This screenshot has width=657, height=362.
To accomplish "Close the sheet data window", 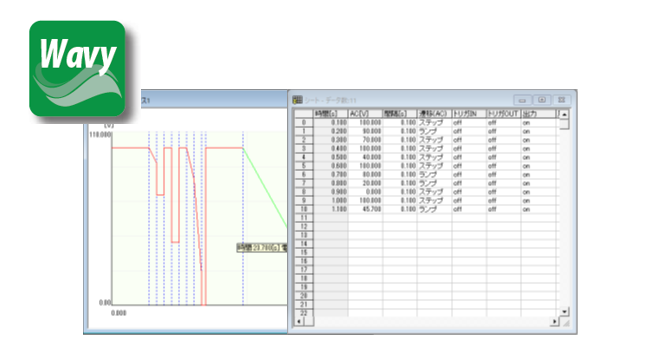I will pos(562,100).
